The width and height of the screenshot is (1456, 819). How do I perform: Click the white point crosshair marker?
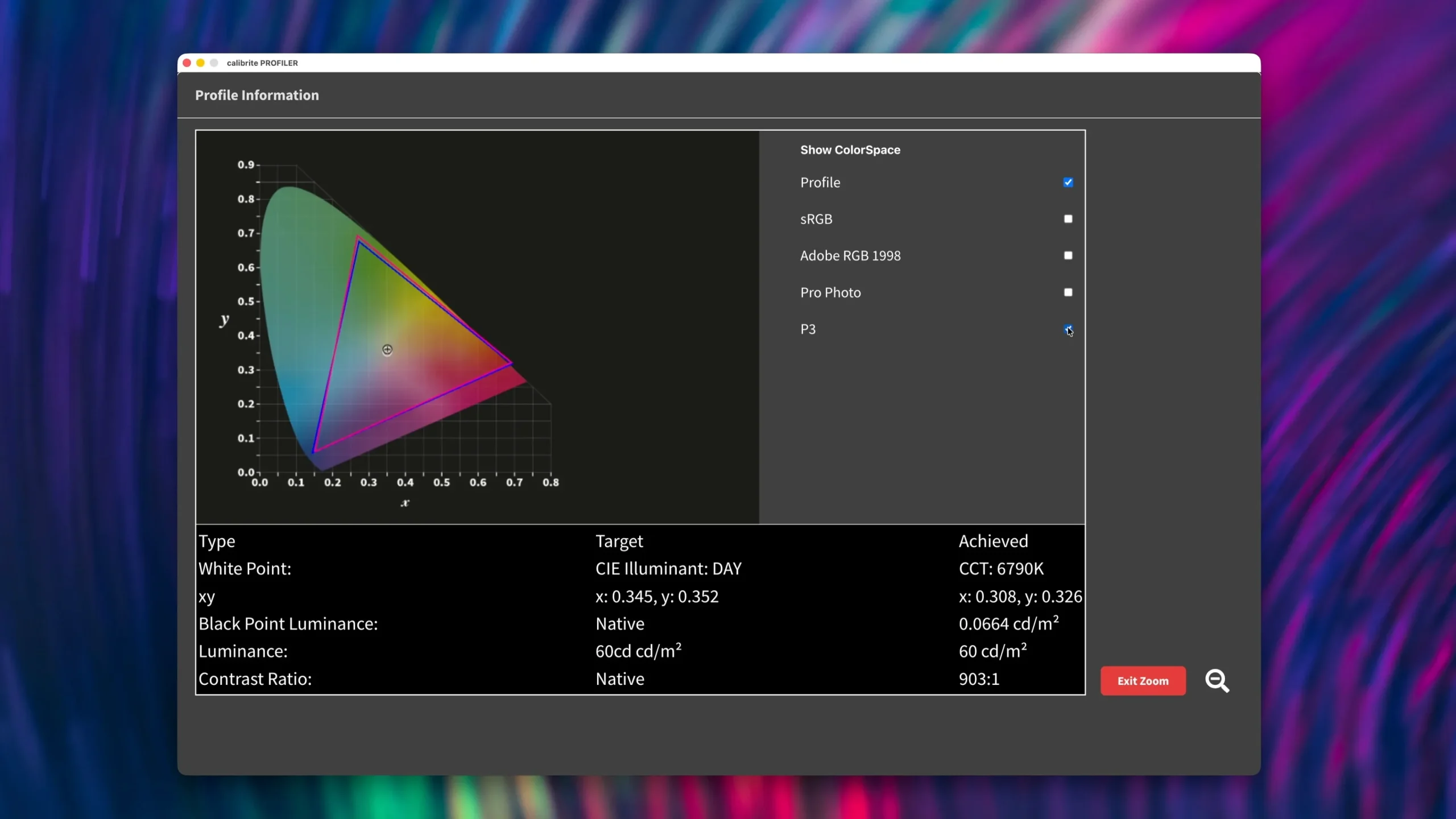point(387,350)
